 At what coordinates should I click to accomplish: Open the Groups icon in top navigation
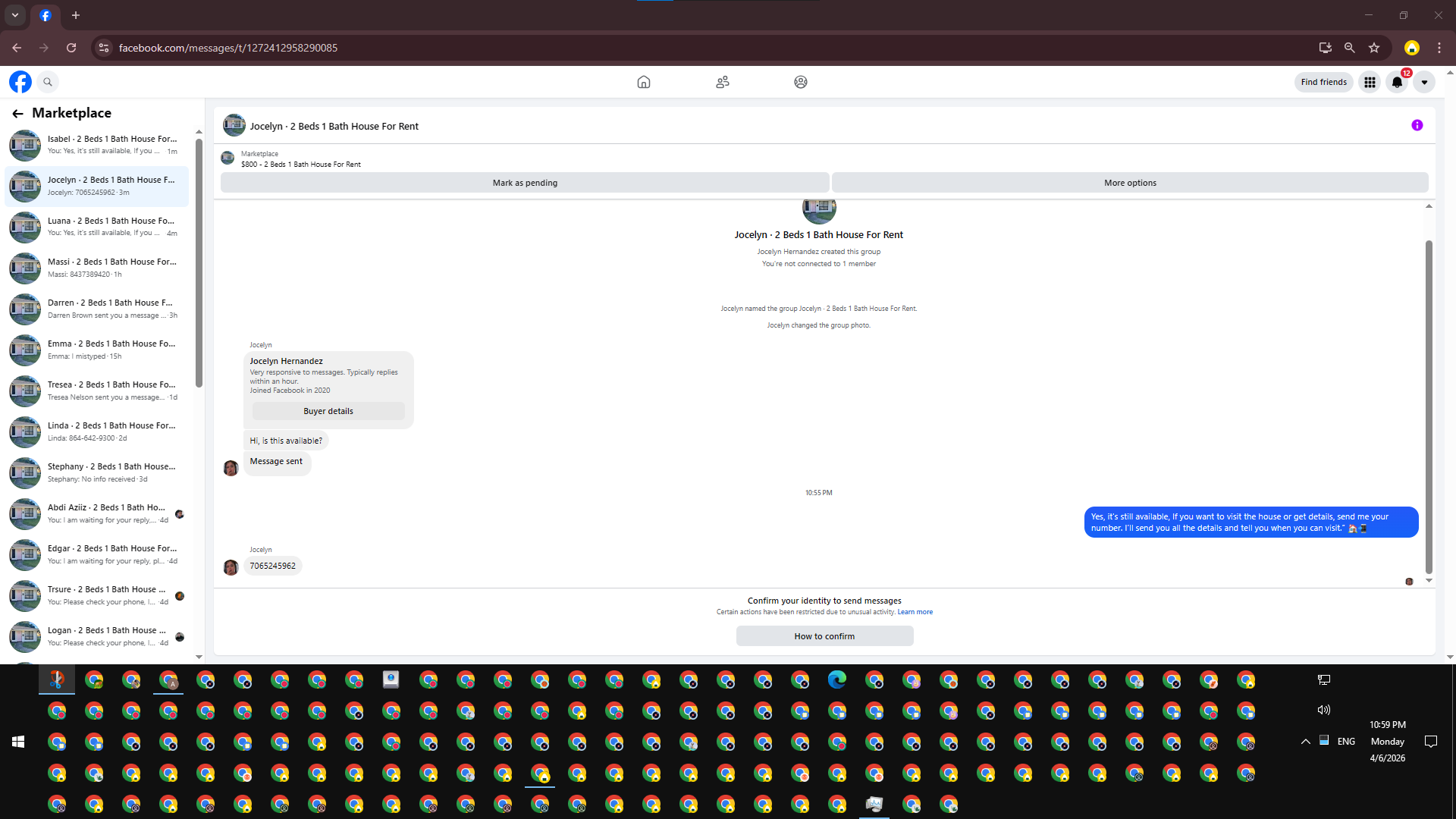[801, 82]
